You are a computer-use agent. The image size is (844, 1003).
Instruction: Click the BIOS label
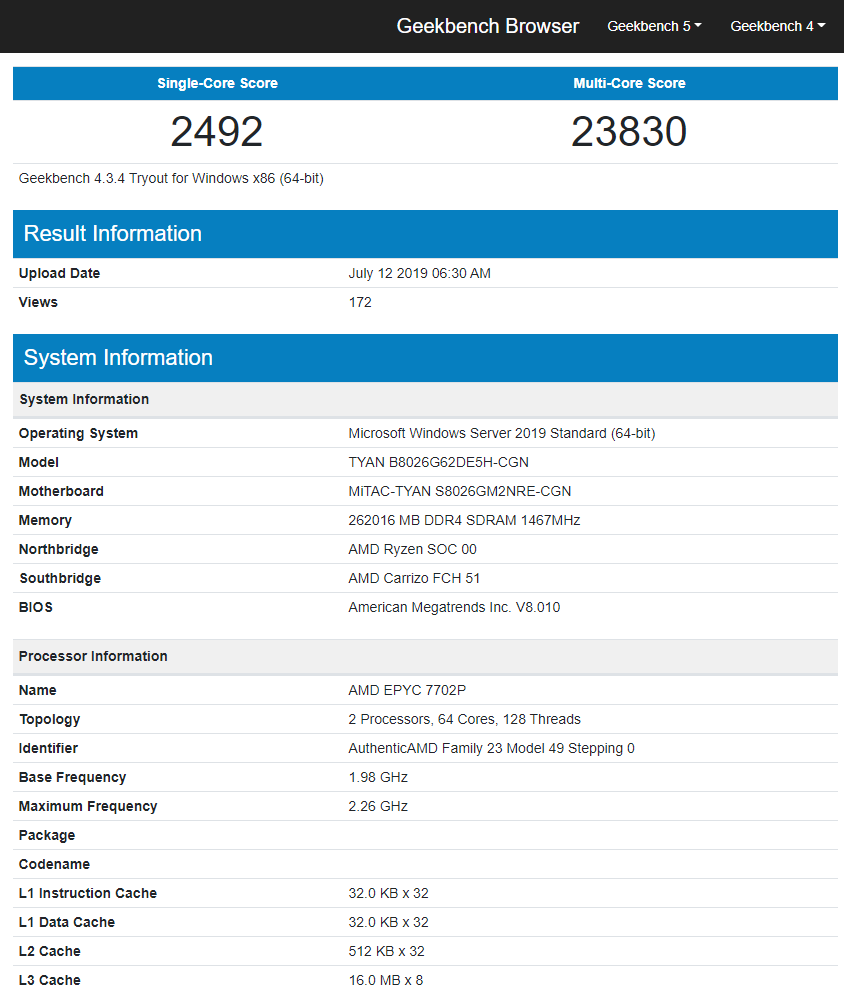coord(36,607)
